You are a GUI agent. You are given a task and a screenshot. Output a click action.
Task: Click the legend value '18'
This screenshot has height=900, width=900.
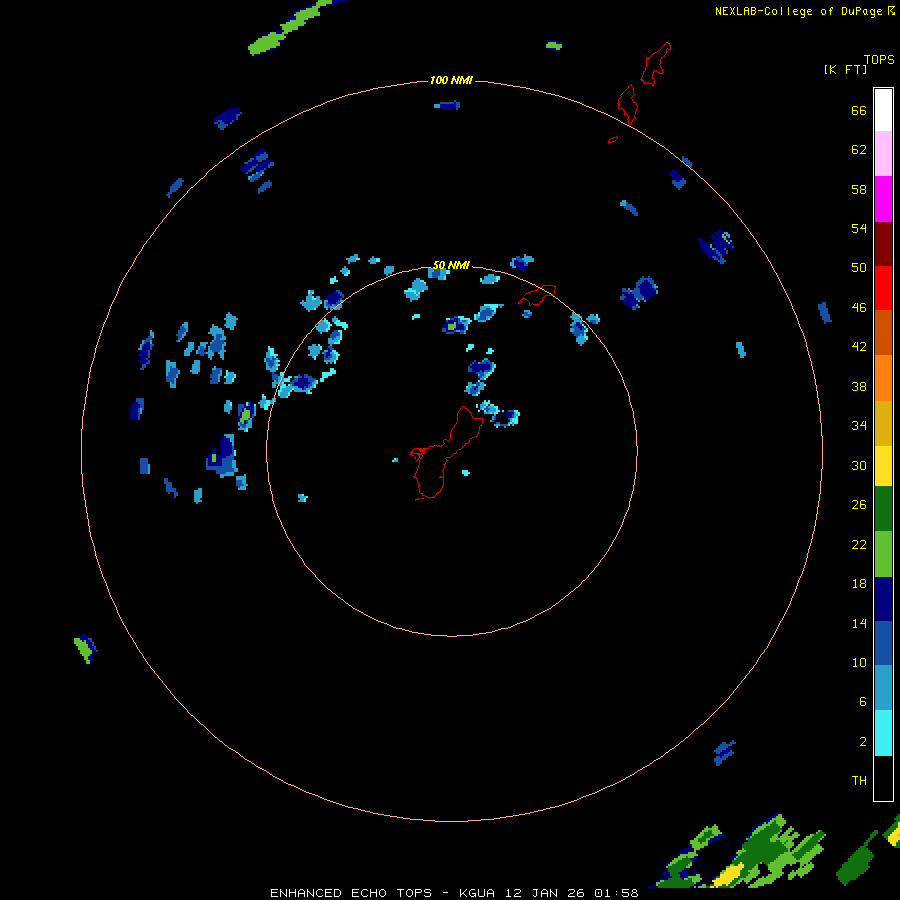(859, 584)
